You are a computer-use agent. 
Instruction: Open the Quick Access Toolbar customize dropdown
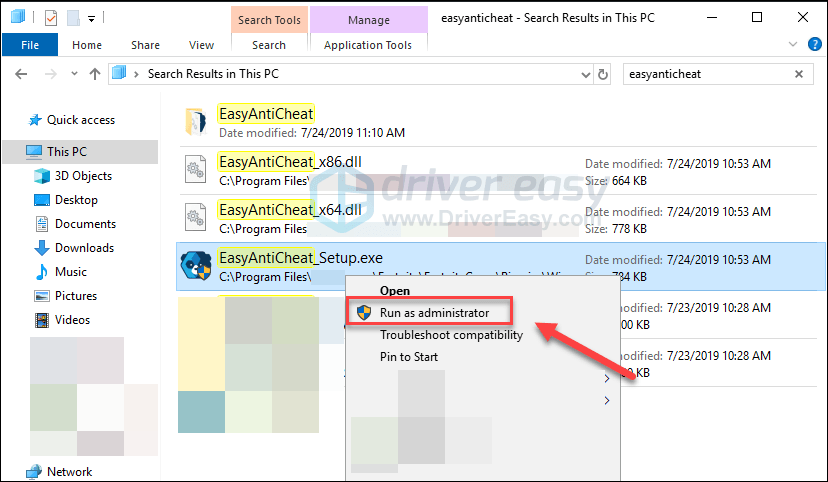[92, 18]
